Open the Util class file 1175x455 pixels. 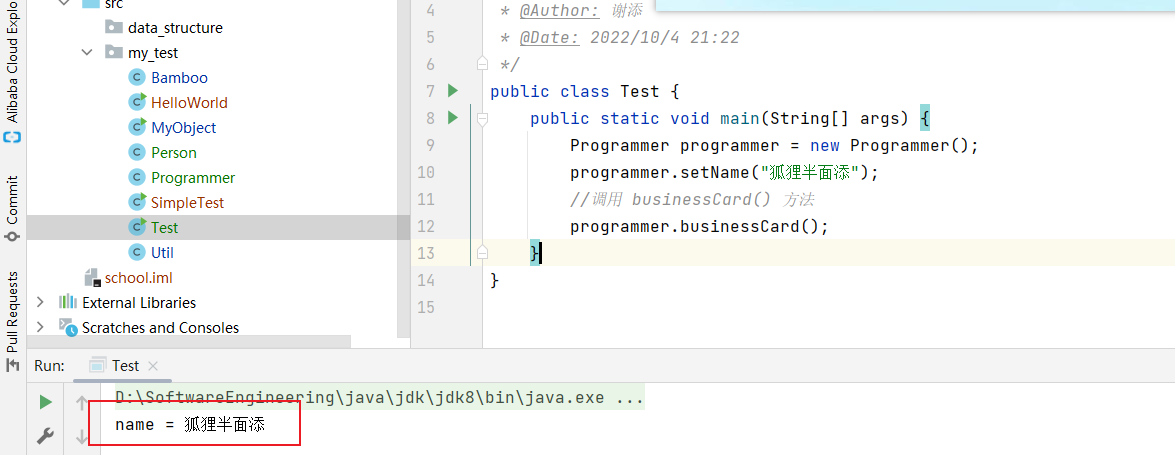[162, 253]
